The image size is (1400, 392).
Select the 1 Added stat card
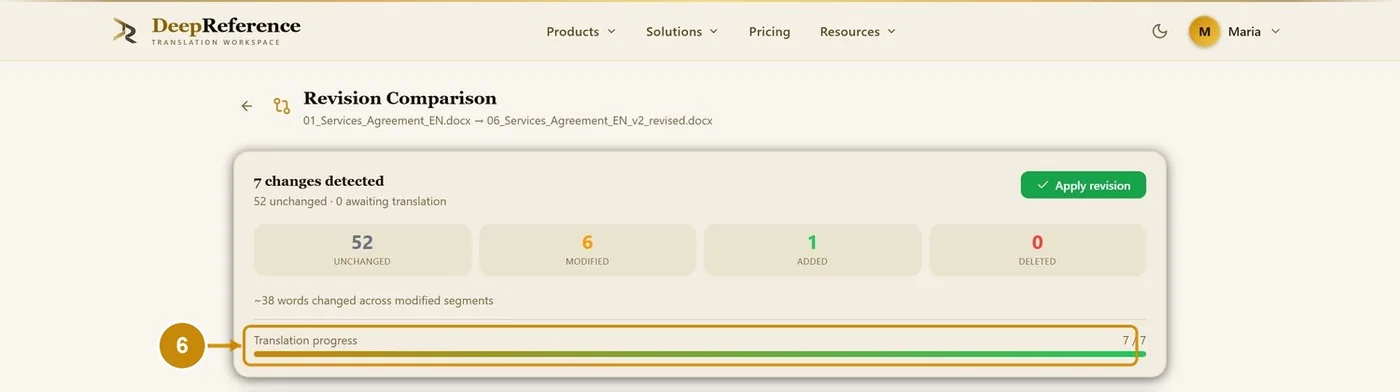pyautogui.click(x=812, y=250)
